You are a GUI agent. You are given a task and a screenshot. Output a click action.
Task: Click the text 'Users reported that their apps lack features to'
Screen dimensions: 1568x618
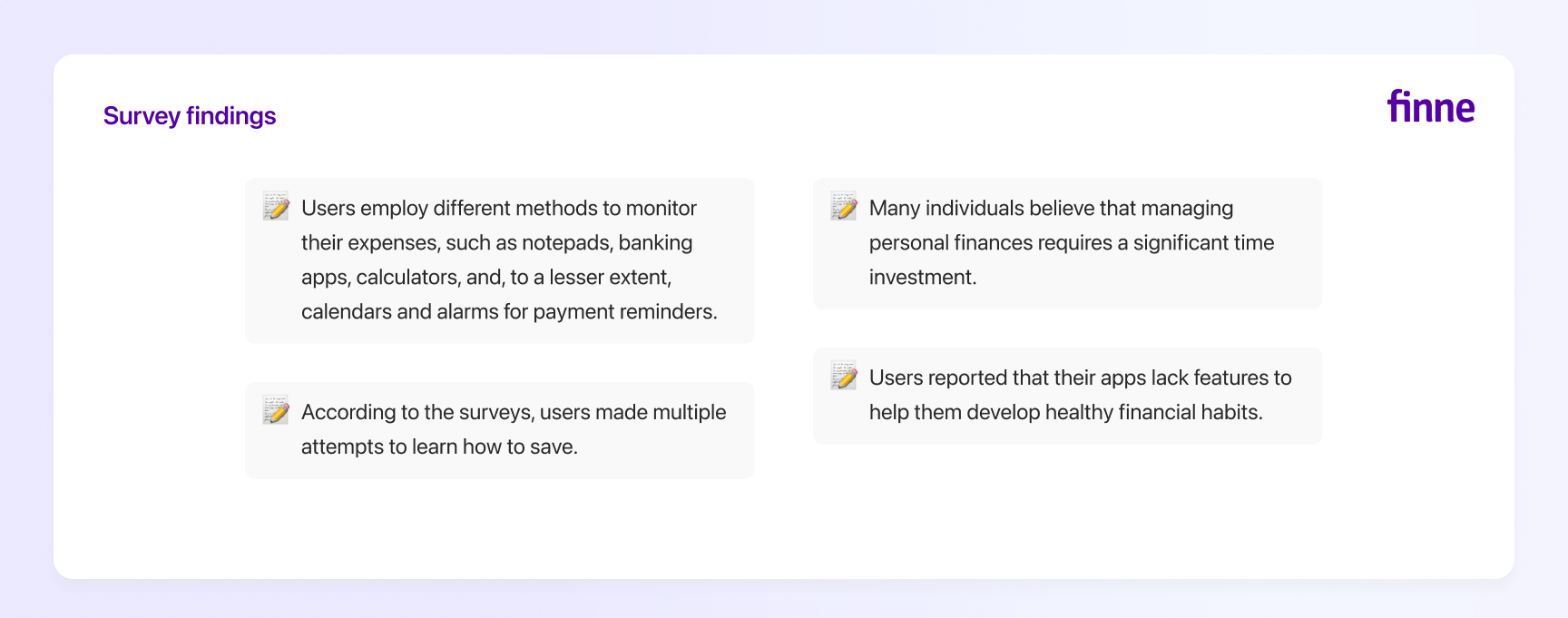[x=1081, y=378]
